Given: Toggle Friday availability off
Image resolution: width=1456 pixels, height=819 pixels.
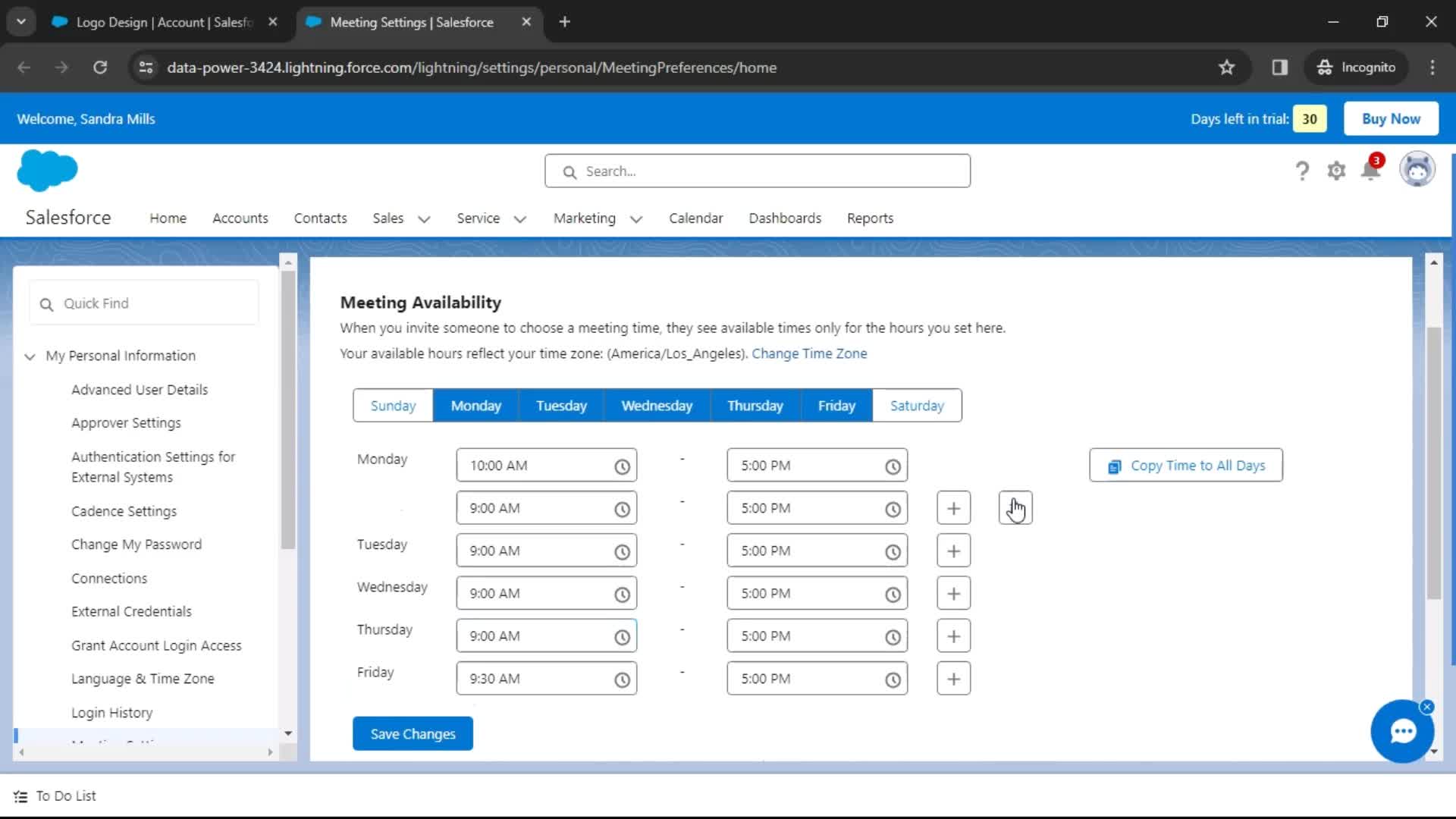Looking at the screenshot, I should [x=836, y=406].
